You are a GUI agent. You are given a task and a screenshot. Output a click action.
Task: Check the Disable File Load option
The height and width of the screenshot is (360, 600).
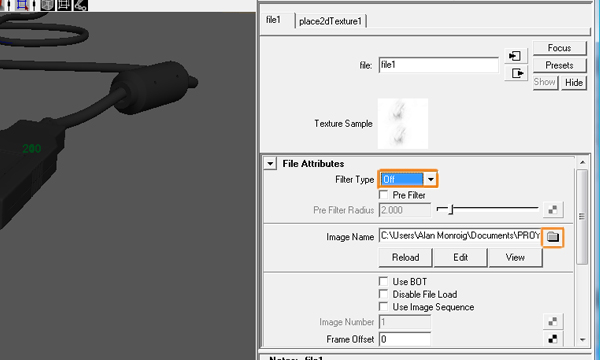click(x=383, y=294)
